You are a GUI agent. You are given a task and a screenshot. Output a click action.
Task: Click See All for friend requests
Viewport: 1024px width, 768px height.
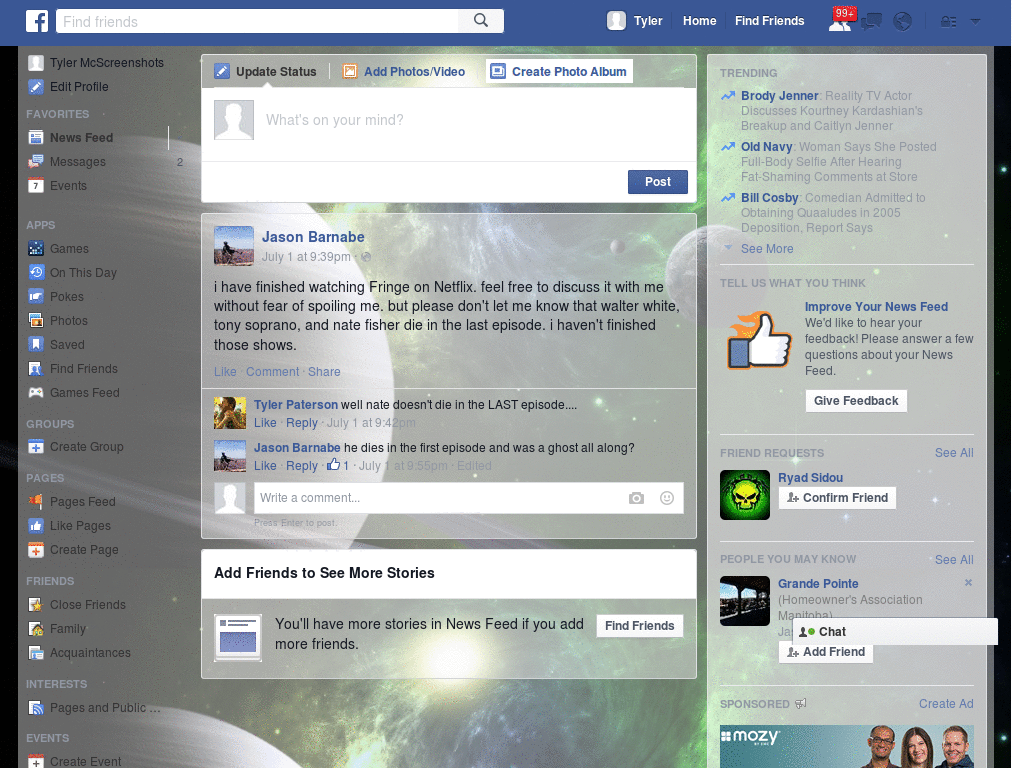[953, 453]
